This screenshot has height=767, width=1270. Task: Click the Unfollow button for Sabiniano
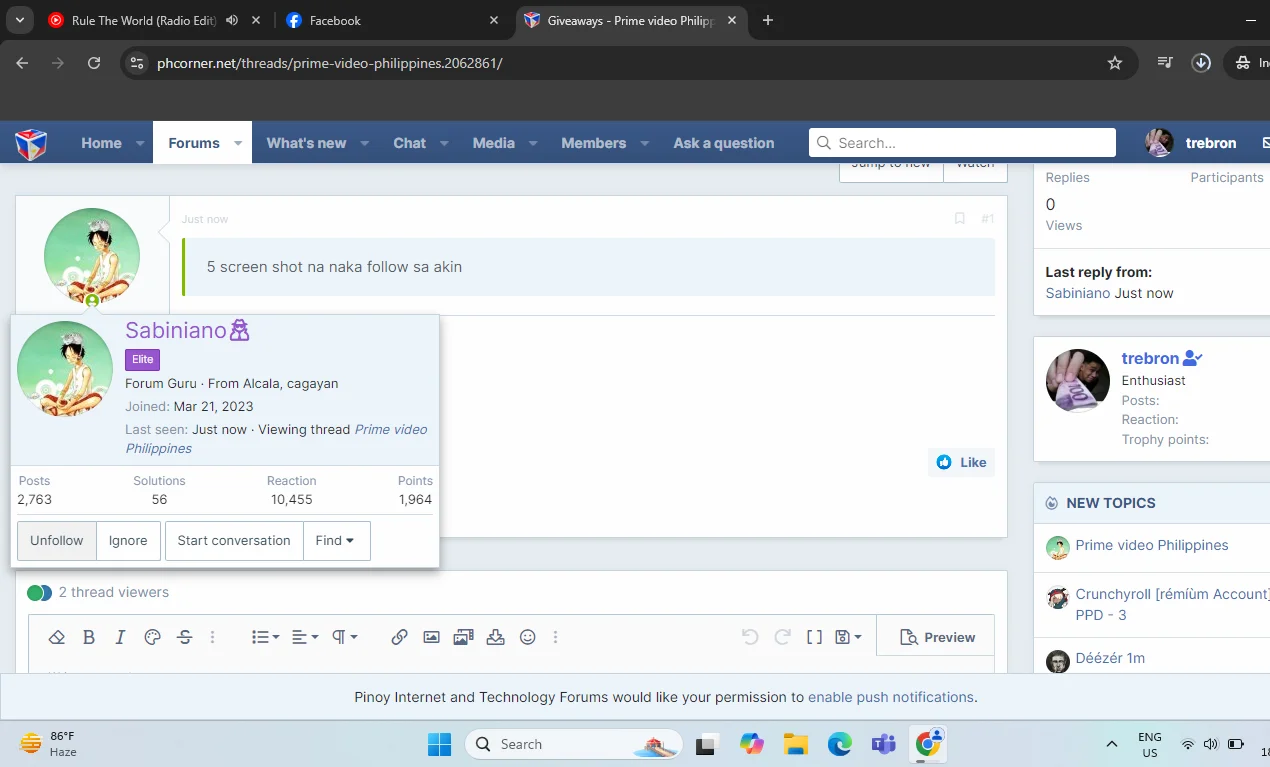57,540
